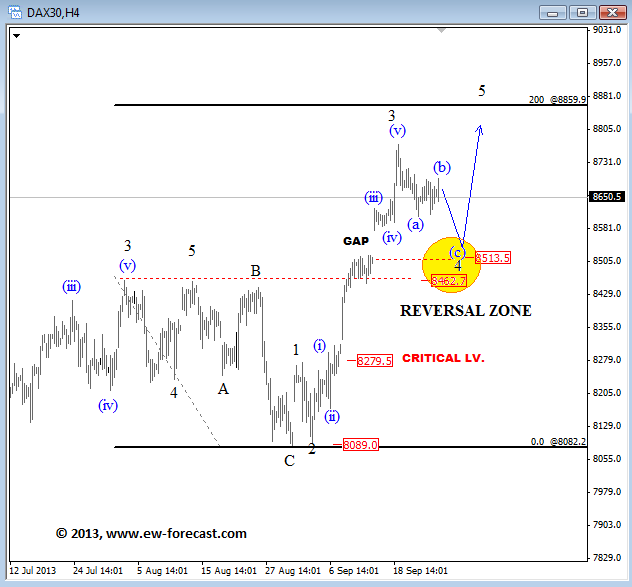Viewport: 632px width, 587px height.
Task: Close the DAX30,H4 chart window
Action: (612, 13)
